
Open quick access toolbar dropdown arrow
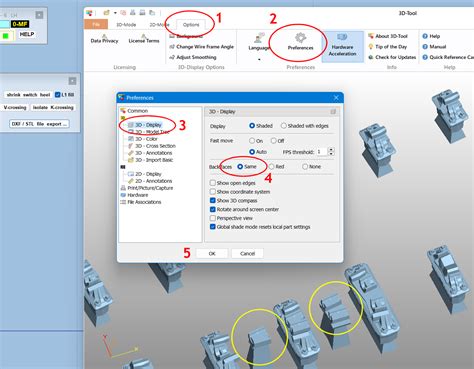click(x=115, y=13)
